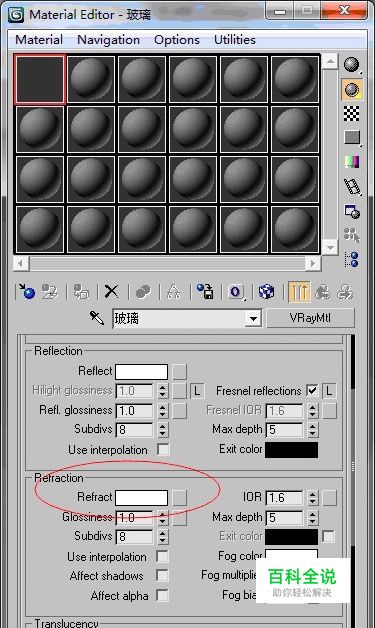The image size is (375, 628).
Task: Click the Select by Material icon
Action: pyautogui.click(x=352, y=235)
